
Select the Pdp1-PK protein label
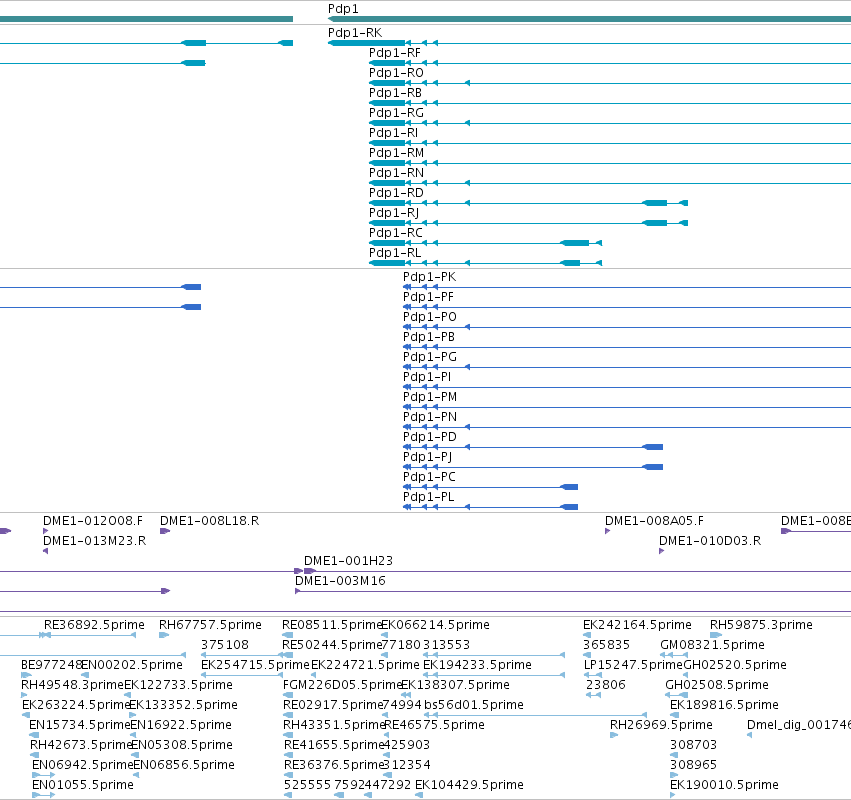[429, 277]
